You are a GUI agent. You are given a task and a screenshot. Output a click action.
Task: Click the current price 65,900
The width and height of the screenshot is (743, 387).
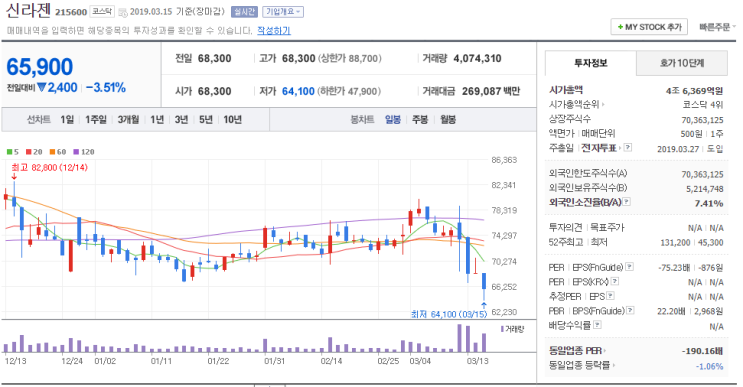tap(40, 67)
